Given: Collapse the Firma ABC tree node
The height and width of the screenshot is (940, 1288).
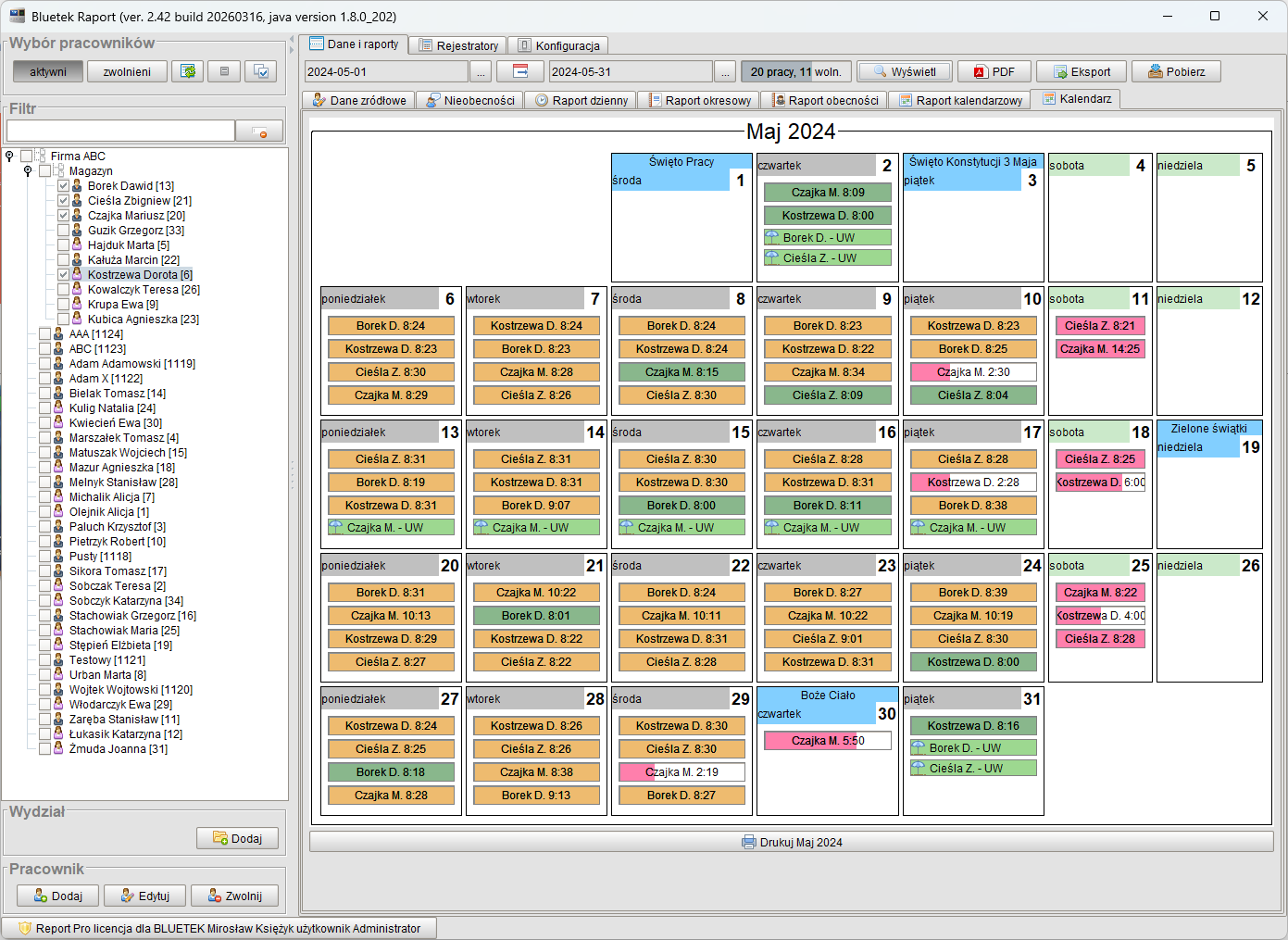Looking at the screenshot, I should click(x=9, y=157).
